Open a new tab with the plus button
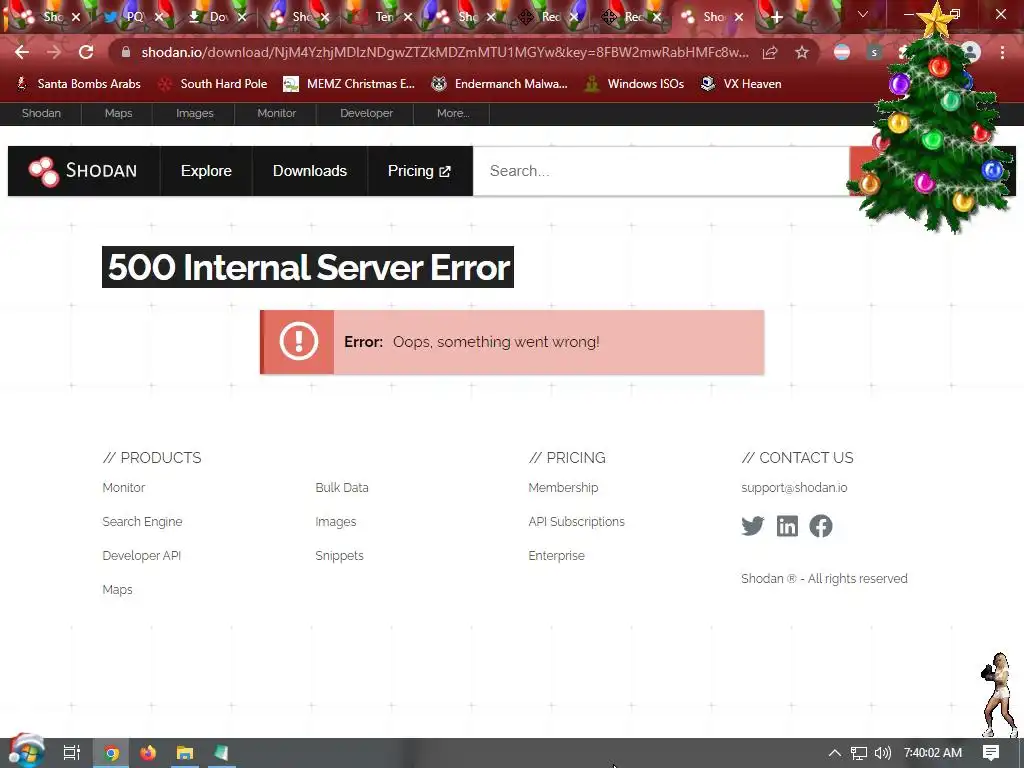 (776, 17)
